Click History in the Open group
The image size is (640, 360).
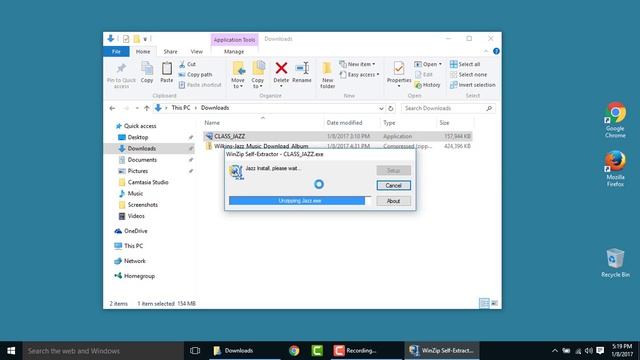(x=427, y=85)
